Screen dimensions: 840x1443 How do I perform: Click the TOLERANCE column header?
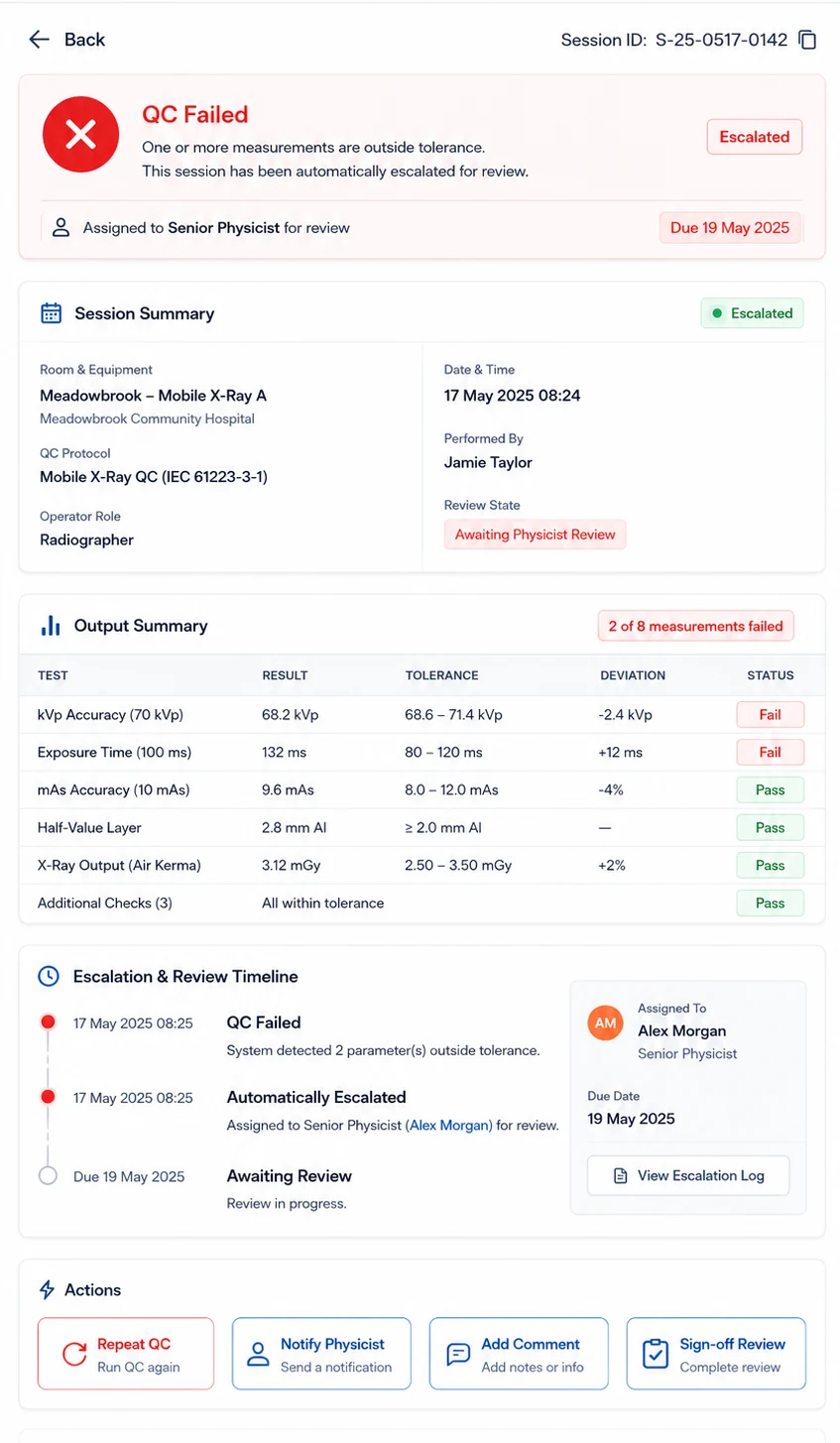[x=441, y=675]
